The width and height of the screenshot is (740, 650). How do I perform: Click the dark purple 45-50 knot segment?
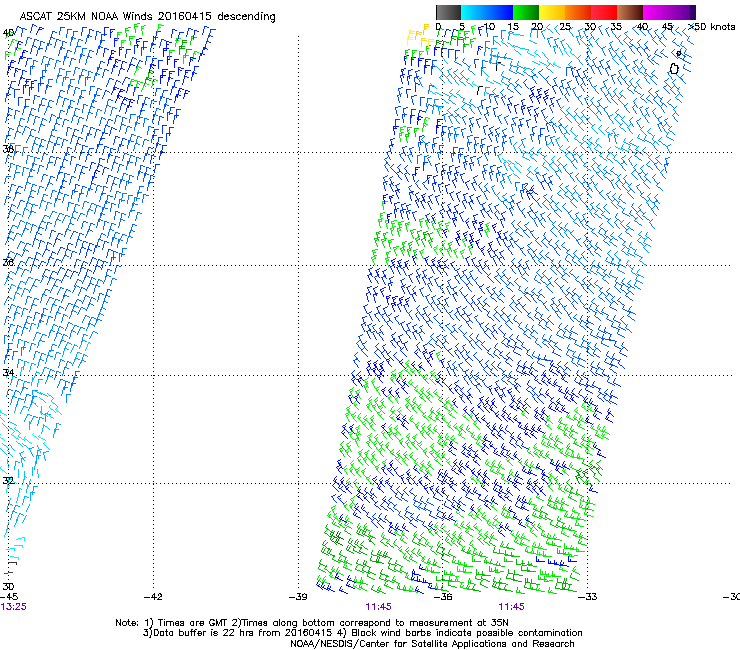(x=682, y=12)
